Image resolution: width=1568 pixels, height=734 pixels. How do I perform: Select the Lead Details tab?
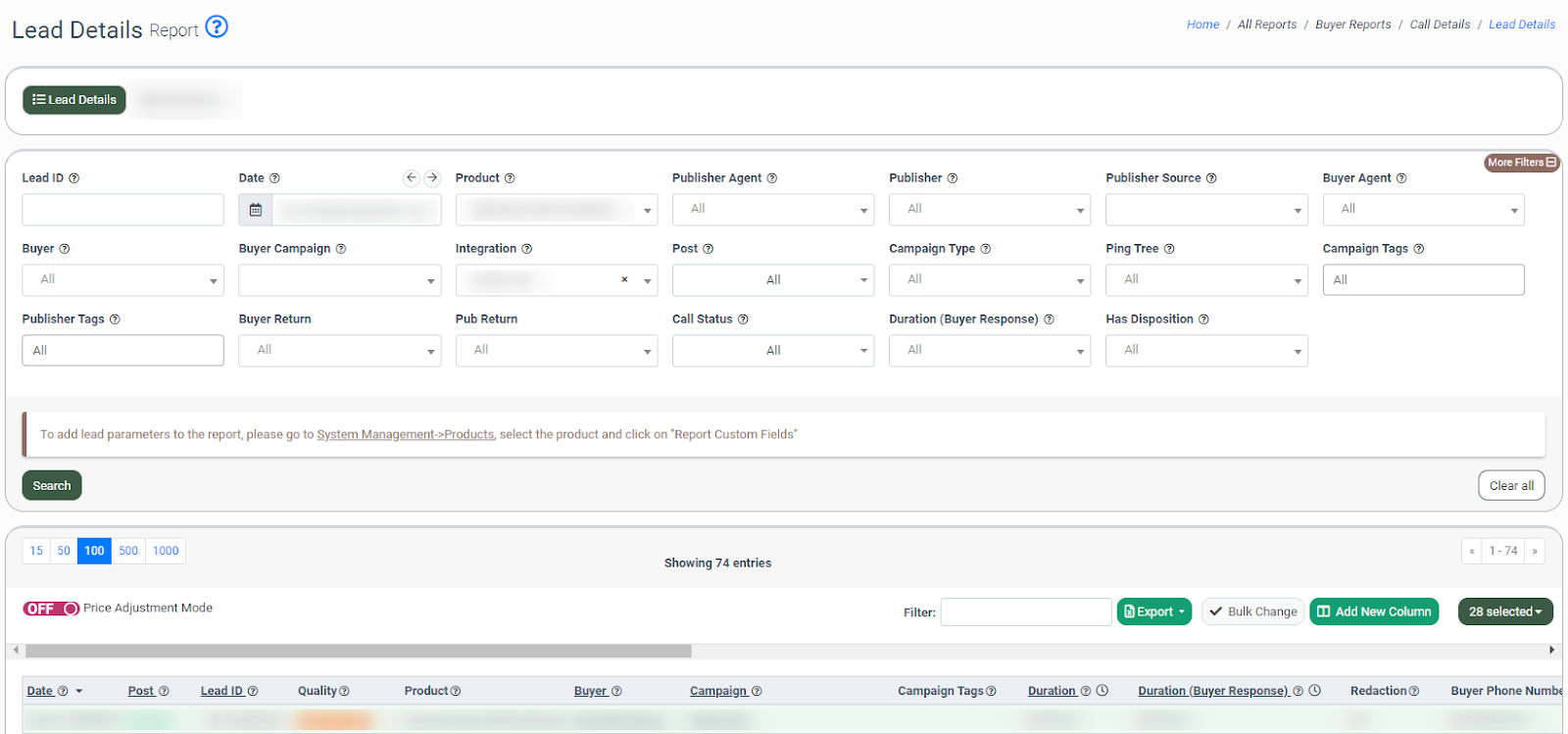click(74, 100)
